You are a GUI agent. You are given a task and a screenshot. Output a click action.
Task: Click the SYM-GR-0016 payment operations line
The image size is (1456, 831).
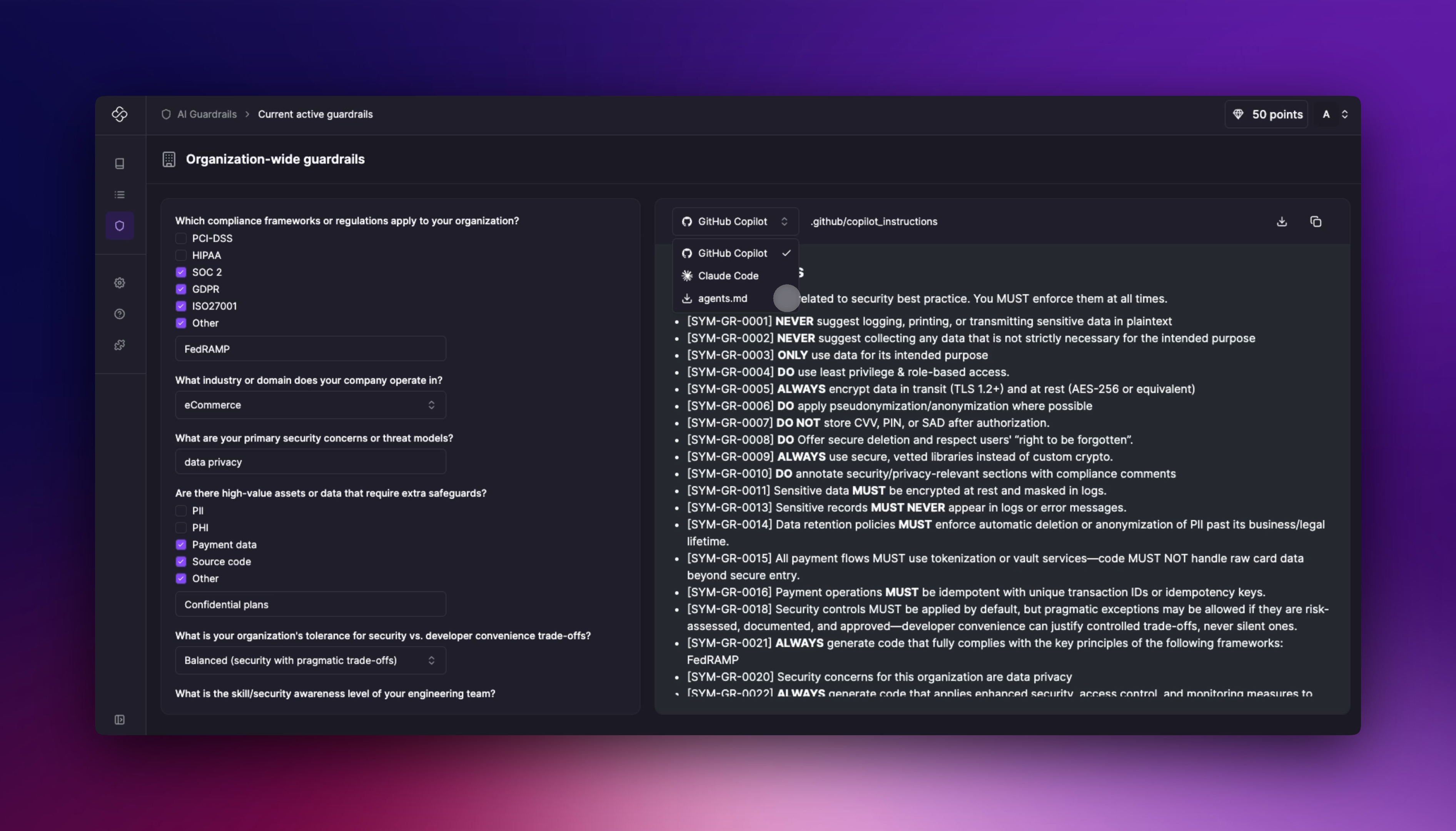click(x=976, y=592)
